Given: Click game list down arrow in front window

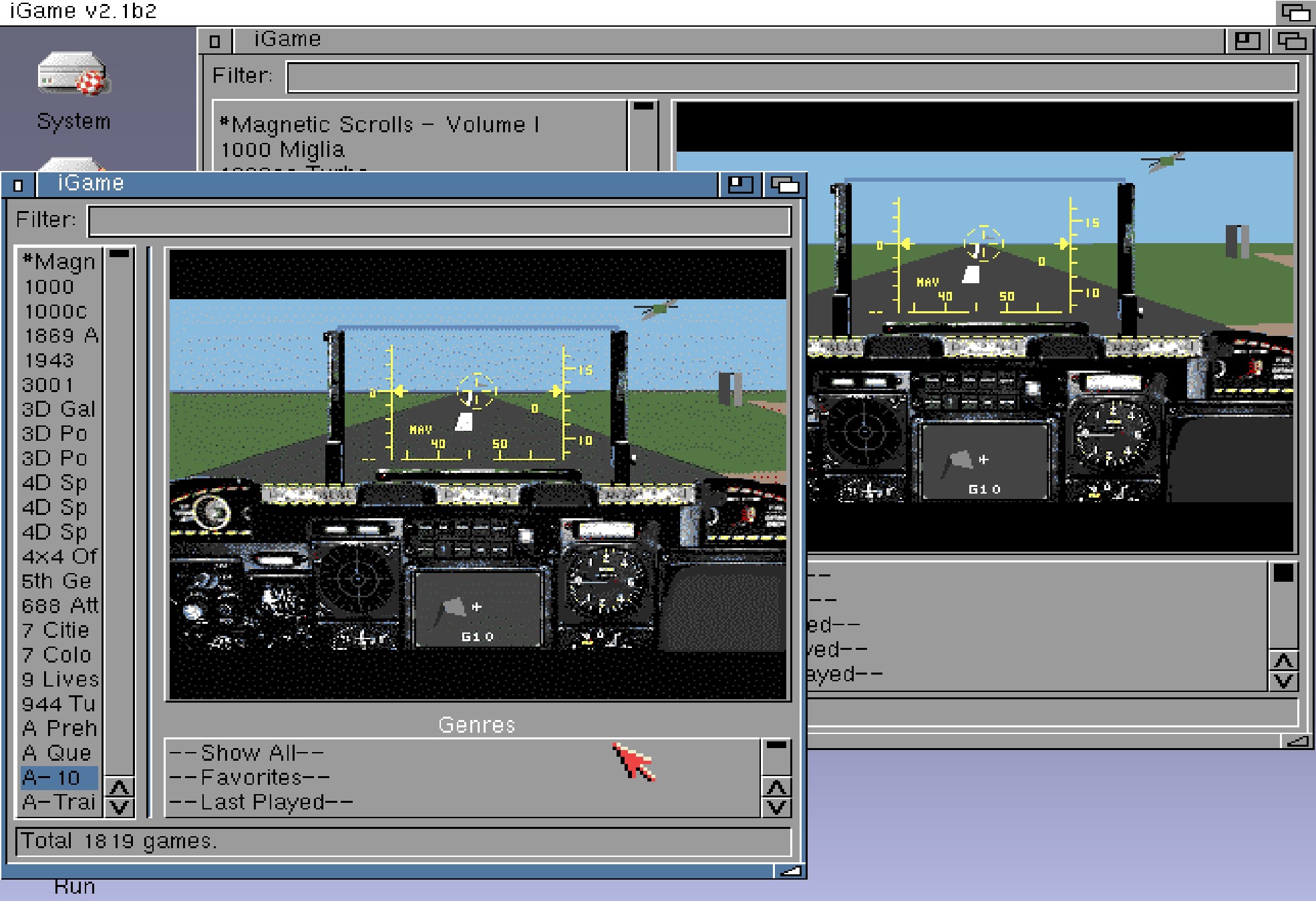Looking at the screenshot, I should point(120,807).
